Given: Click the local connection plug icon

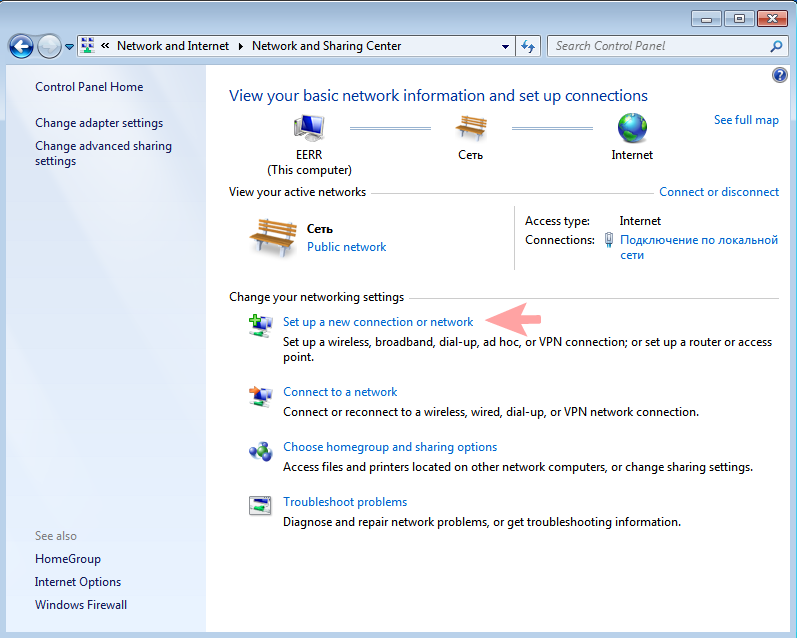Looking at the screenshot, I should (x=608, y=239).
